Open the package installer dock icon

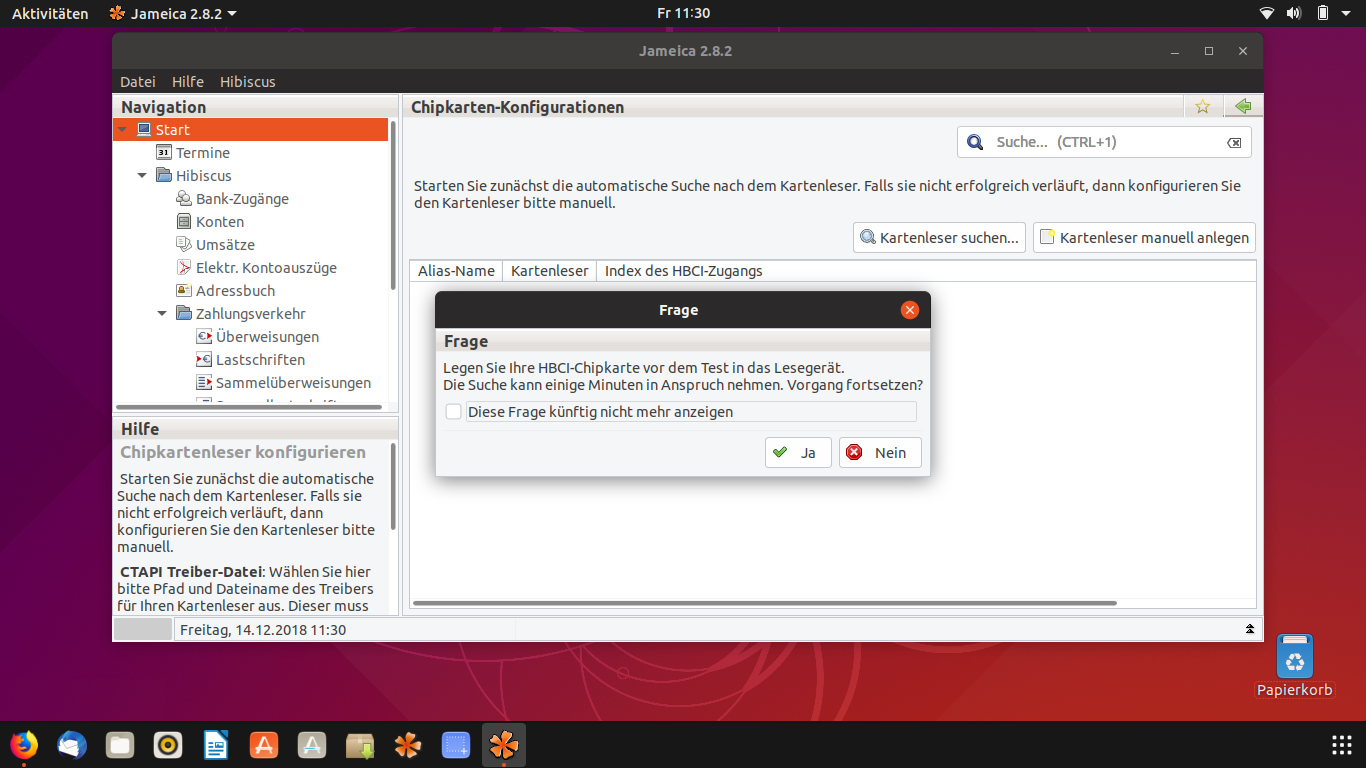pos(360,745)
